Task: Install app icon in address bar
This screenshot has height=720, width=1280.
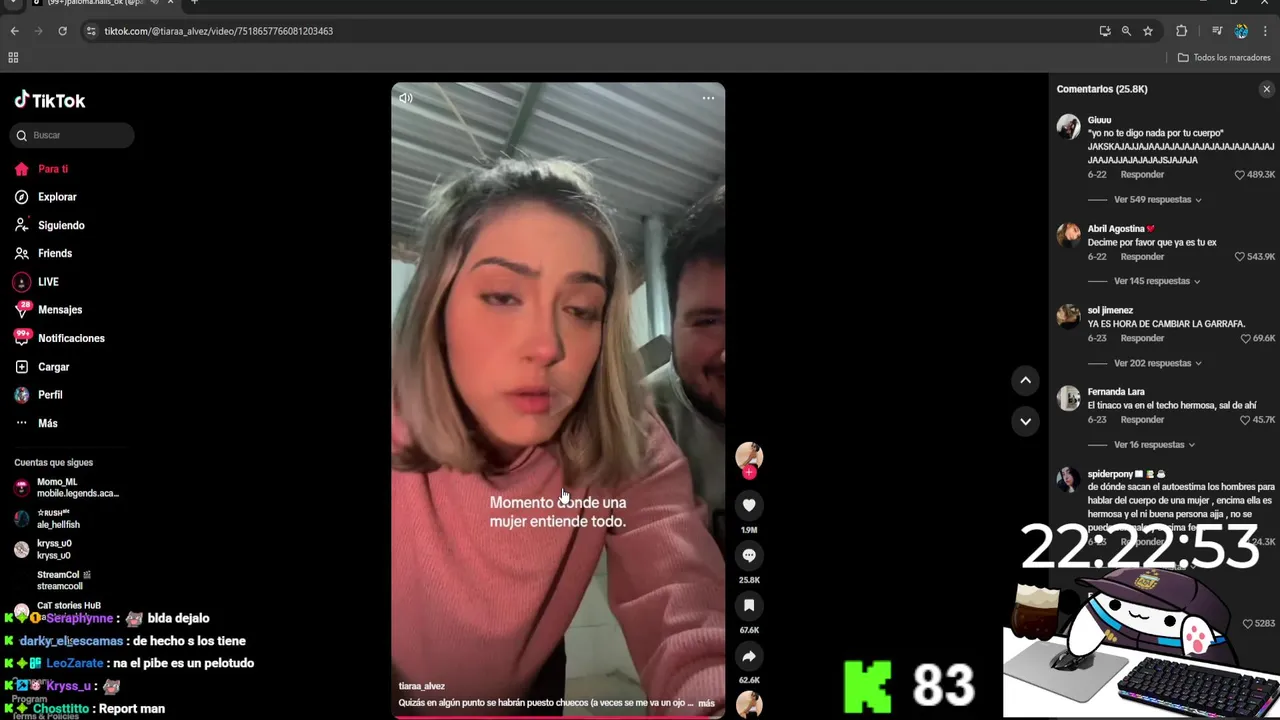Action: 1105,31
